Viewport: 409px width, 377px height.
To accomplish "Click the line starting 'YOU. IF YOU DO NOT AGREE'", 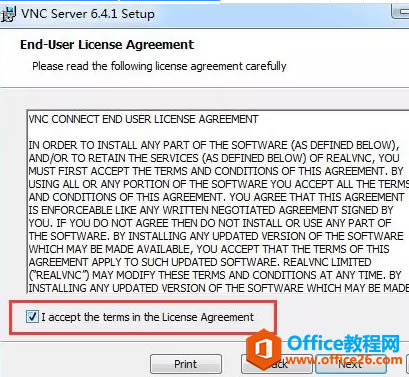I will (x=210, y=223).
